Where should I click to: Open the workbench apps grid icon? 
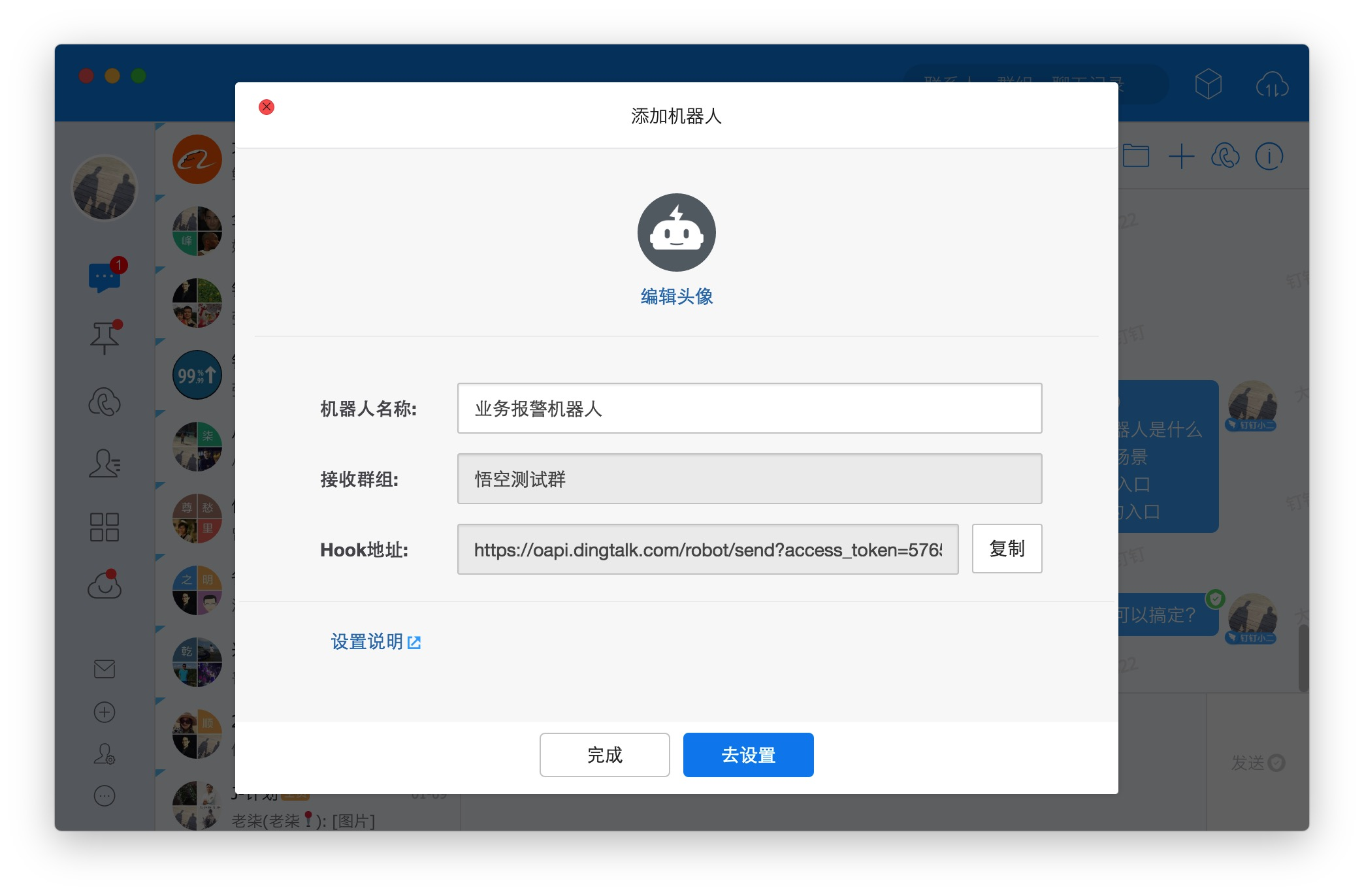click(x=103, y=527)
